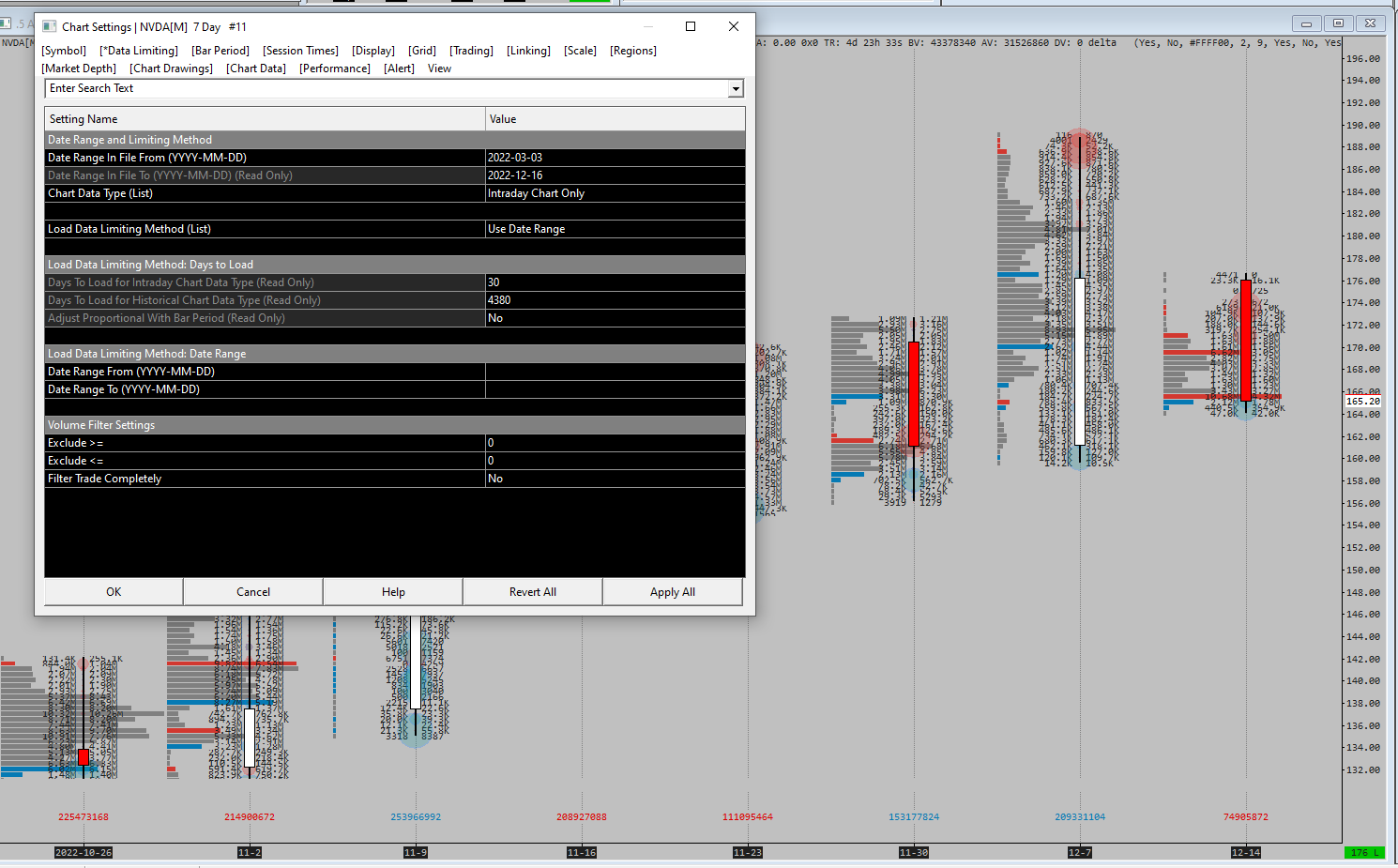Select the [Alert] tab

pyautogui.click(x=399, y=69)
